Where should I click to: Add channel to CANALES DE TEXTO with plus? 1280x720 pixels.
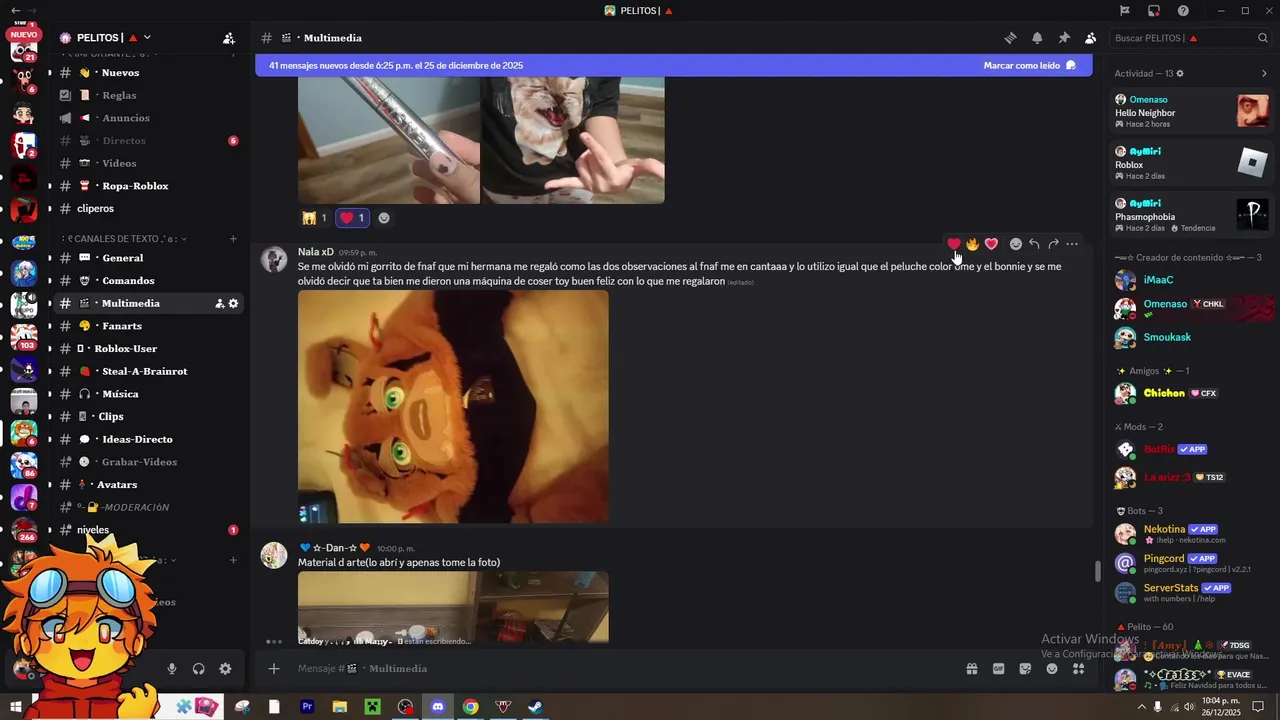pyautogui.click(x=233, y=239)
